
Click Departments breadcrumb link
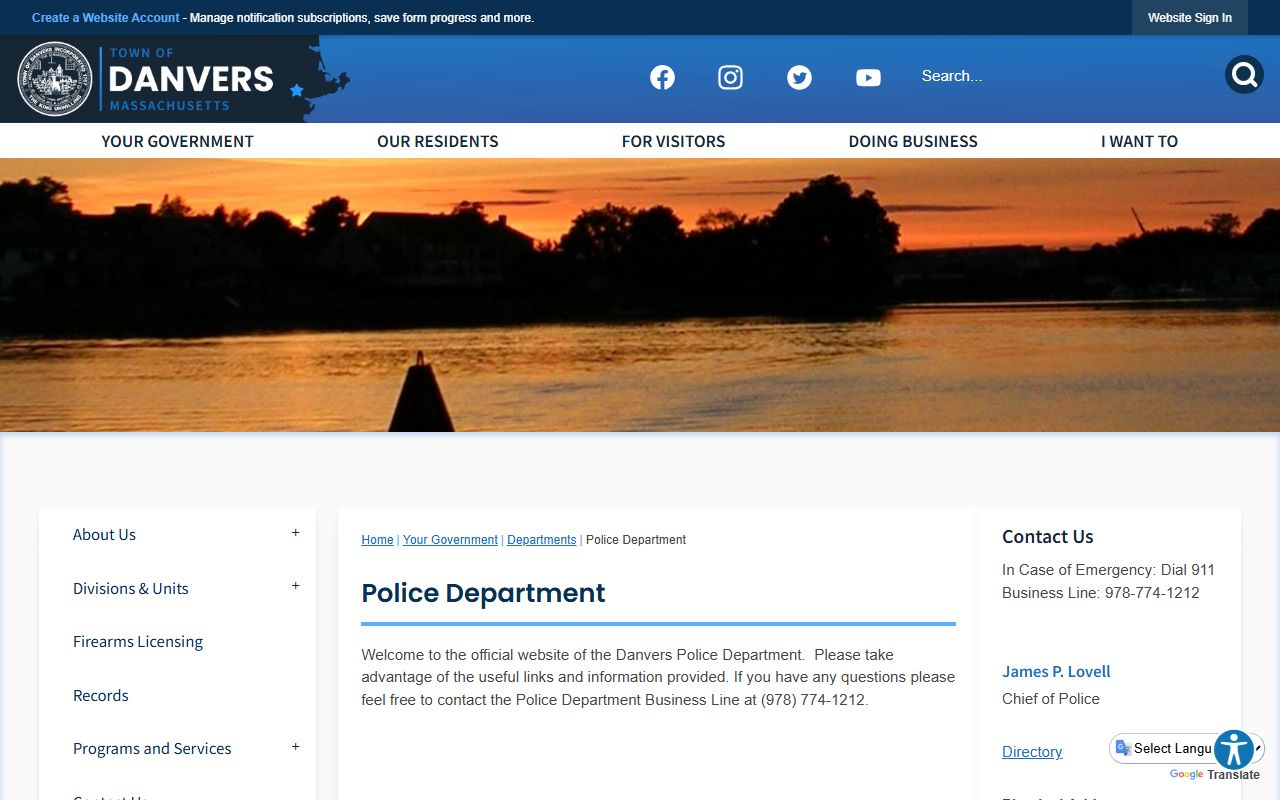tap(541, 540)
